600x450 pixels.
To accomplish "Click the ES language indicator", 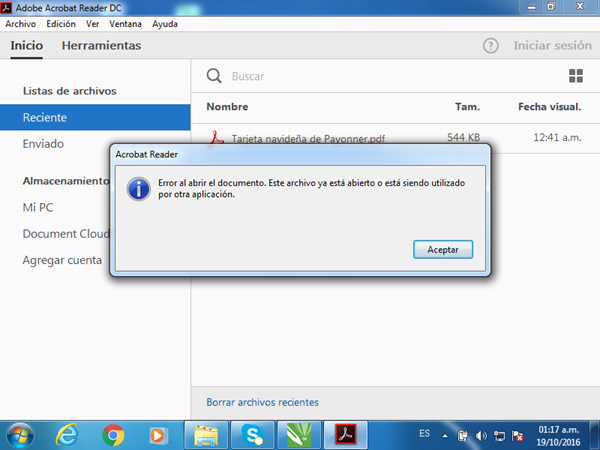I will point(424,434).
